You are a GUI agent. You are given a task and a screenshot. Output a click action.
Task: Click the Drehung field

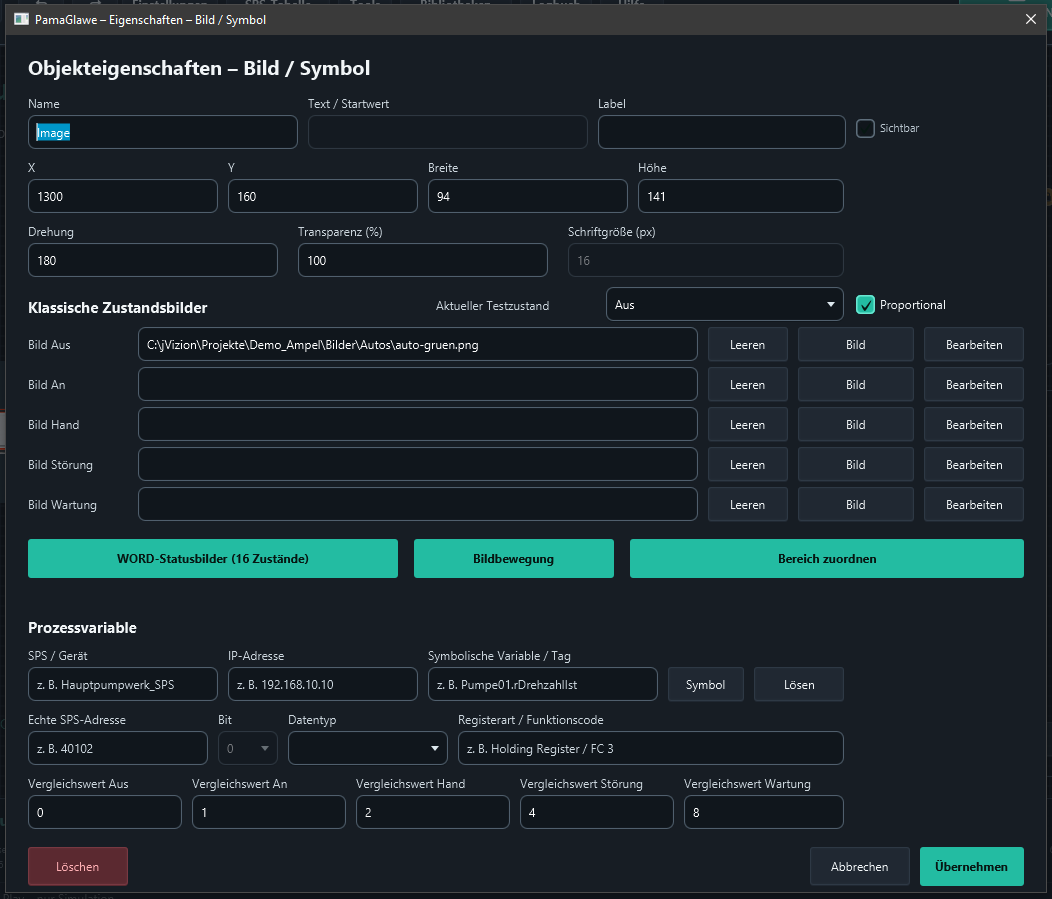pyautogui.click(x=153, y=260)
